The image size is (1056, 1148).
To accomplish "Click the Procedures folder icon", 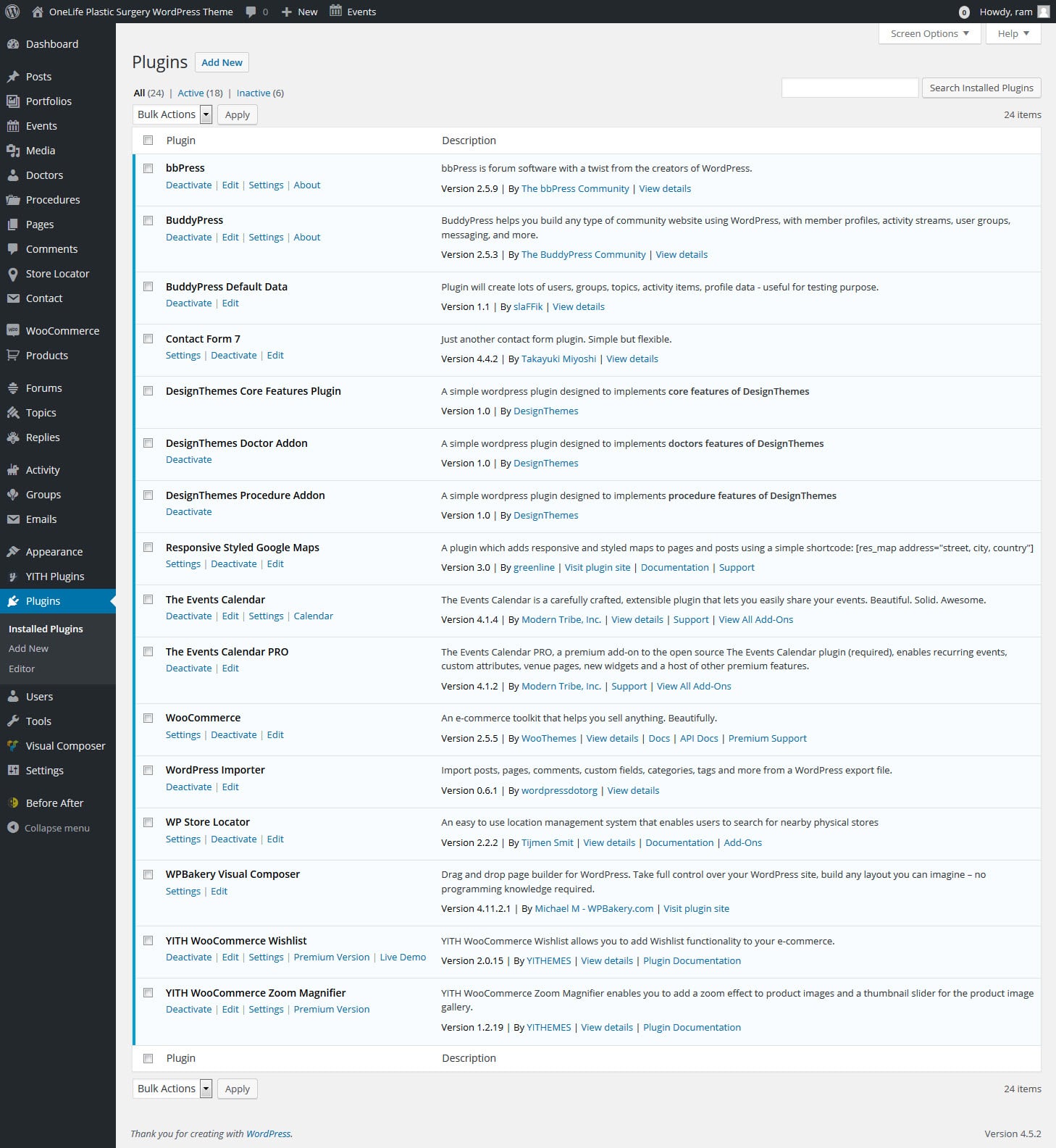I will point(13,200).
